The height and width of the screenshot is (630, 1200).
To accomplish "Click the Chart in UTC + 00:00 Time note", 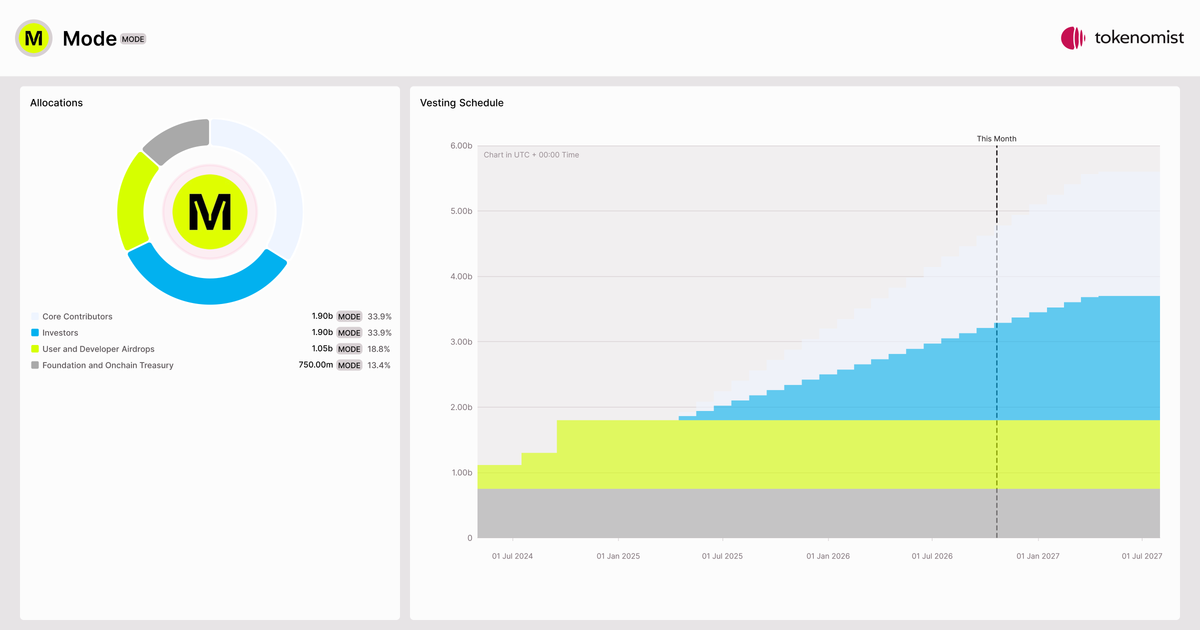I will point(531,155).
